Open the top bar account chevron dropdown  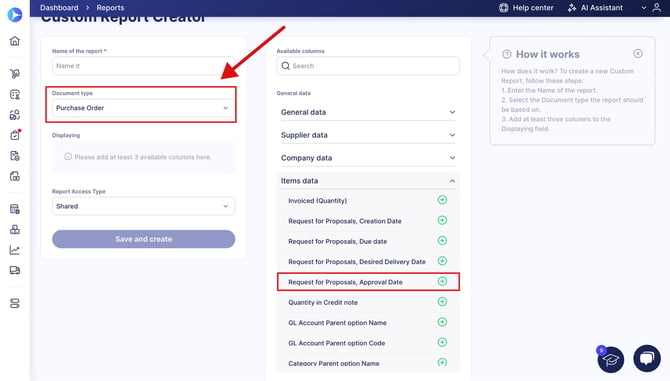pyautogui.click(x=644, y=8)
